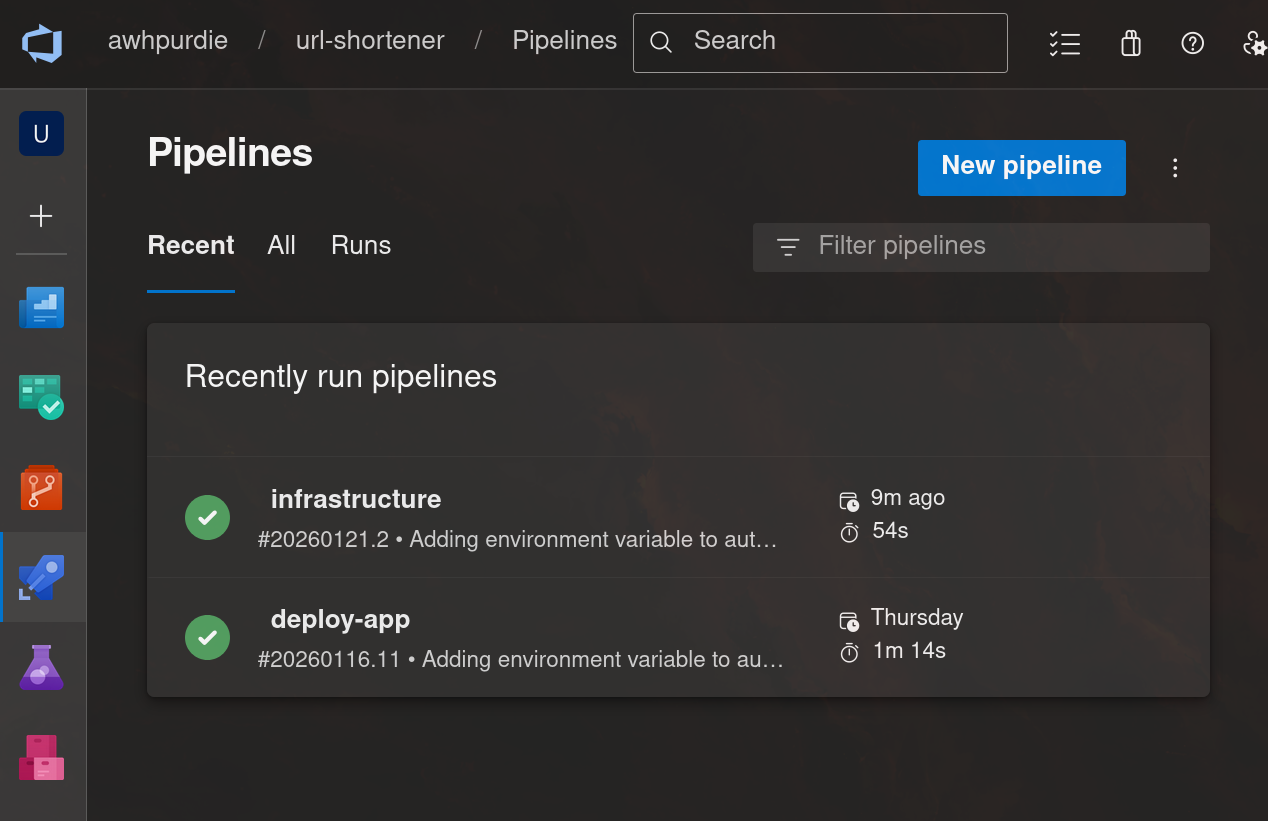Click the url-shortener breadcrumb link
Viewport: 1268px width, 821px height.
370,41
